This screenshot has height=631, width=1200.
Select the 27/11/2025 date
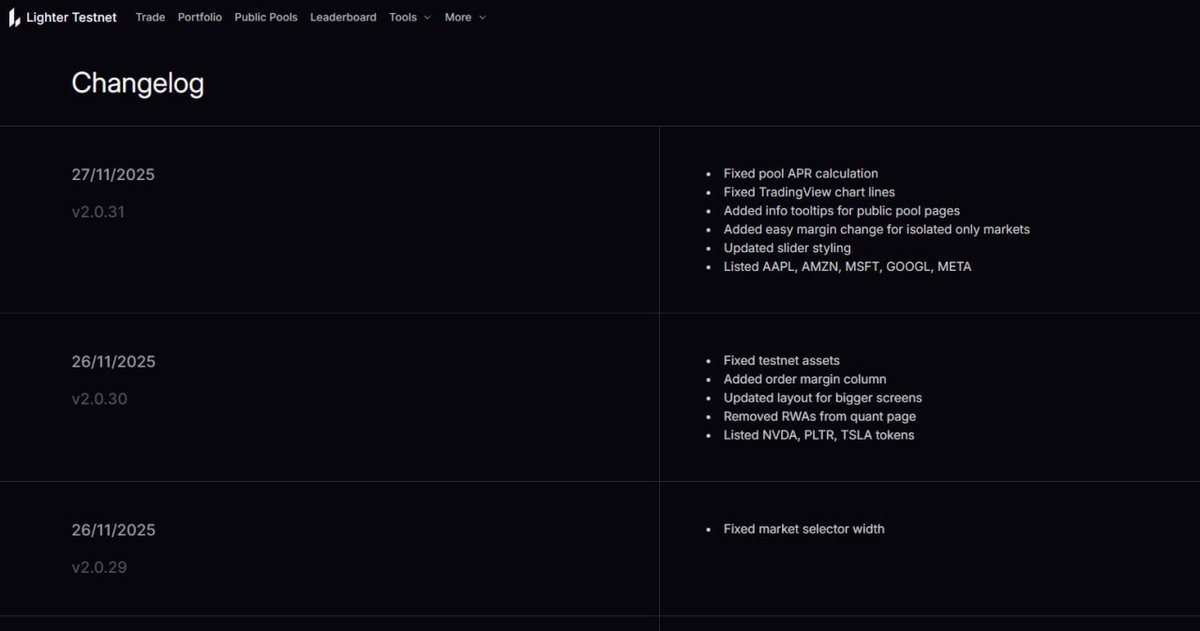[113, 174]
